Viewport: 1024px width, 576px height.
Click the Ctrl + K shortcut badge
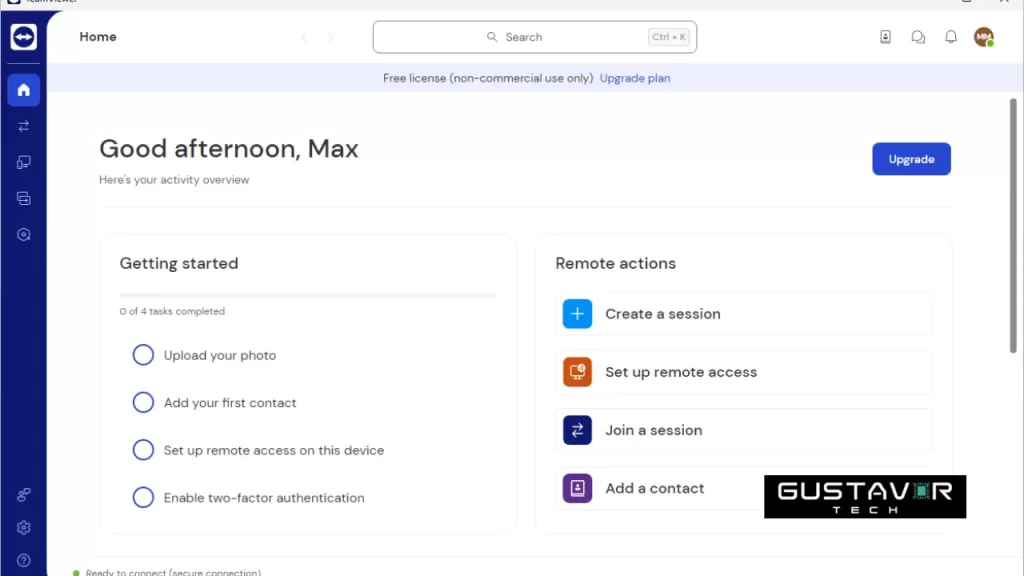[669, 37]
